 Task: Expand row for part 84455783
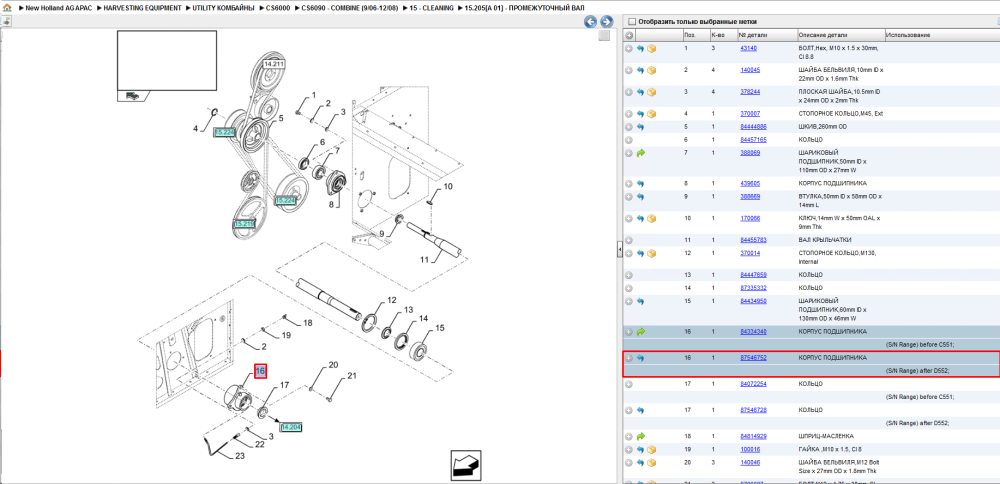629,240
